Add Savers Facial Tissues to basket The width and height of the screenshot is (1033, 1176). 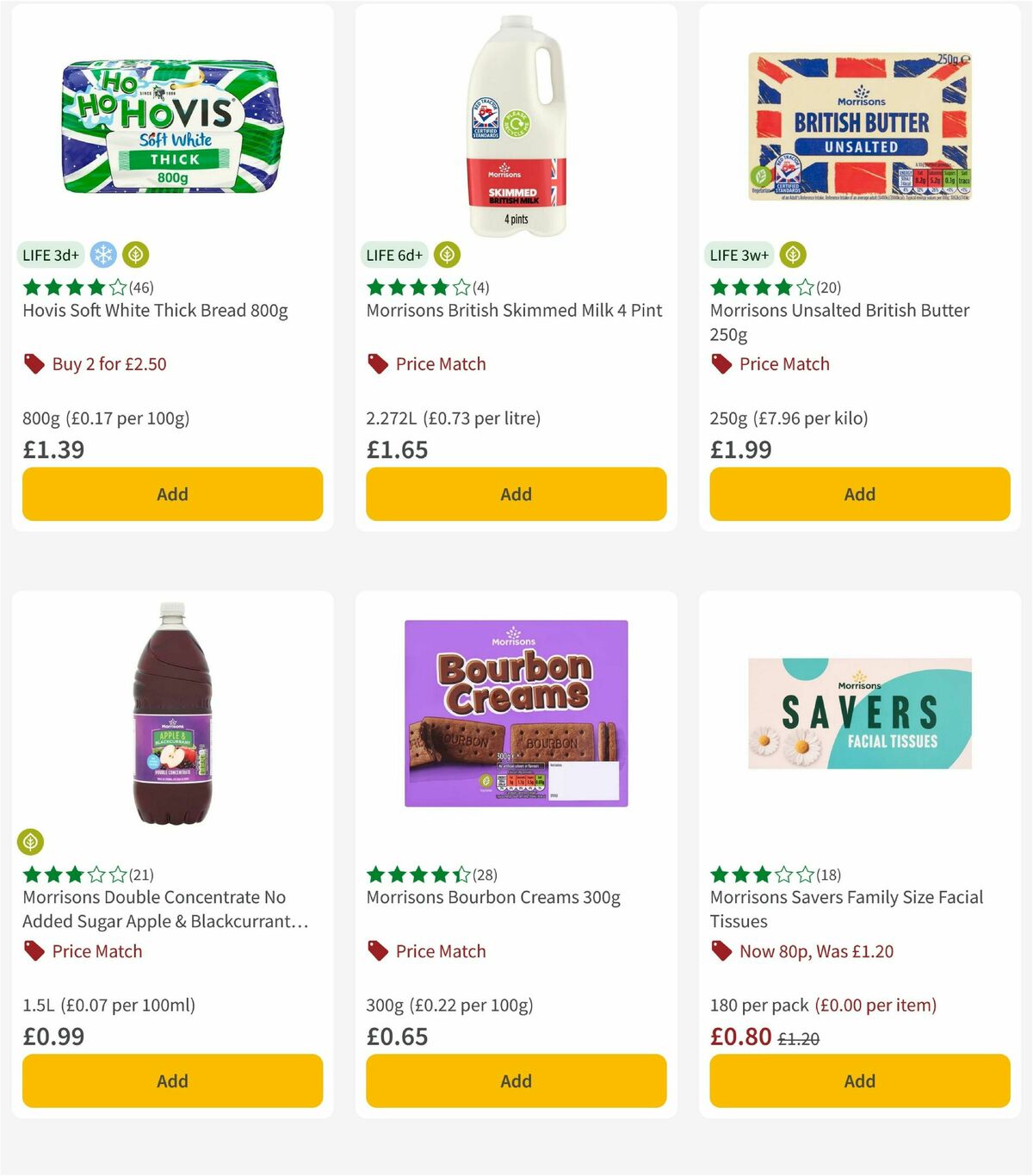click(859, 1080)
